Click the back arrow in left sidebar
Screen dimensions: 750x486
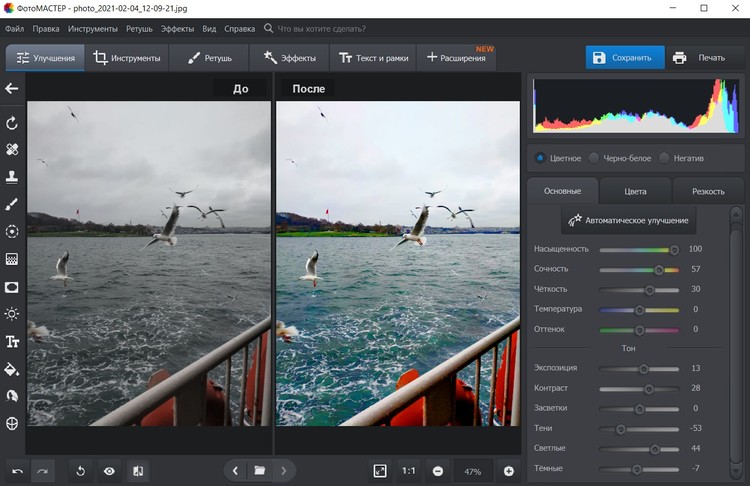tap(12, 89)
